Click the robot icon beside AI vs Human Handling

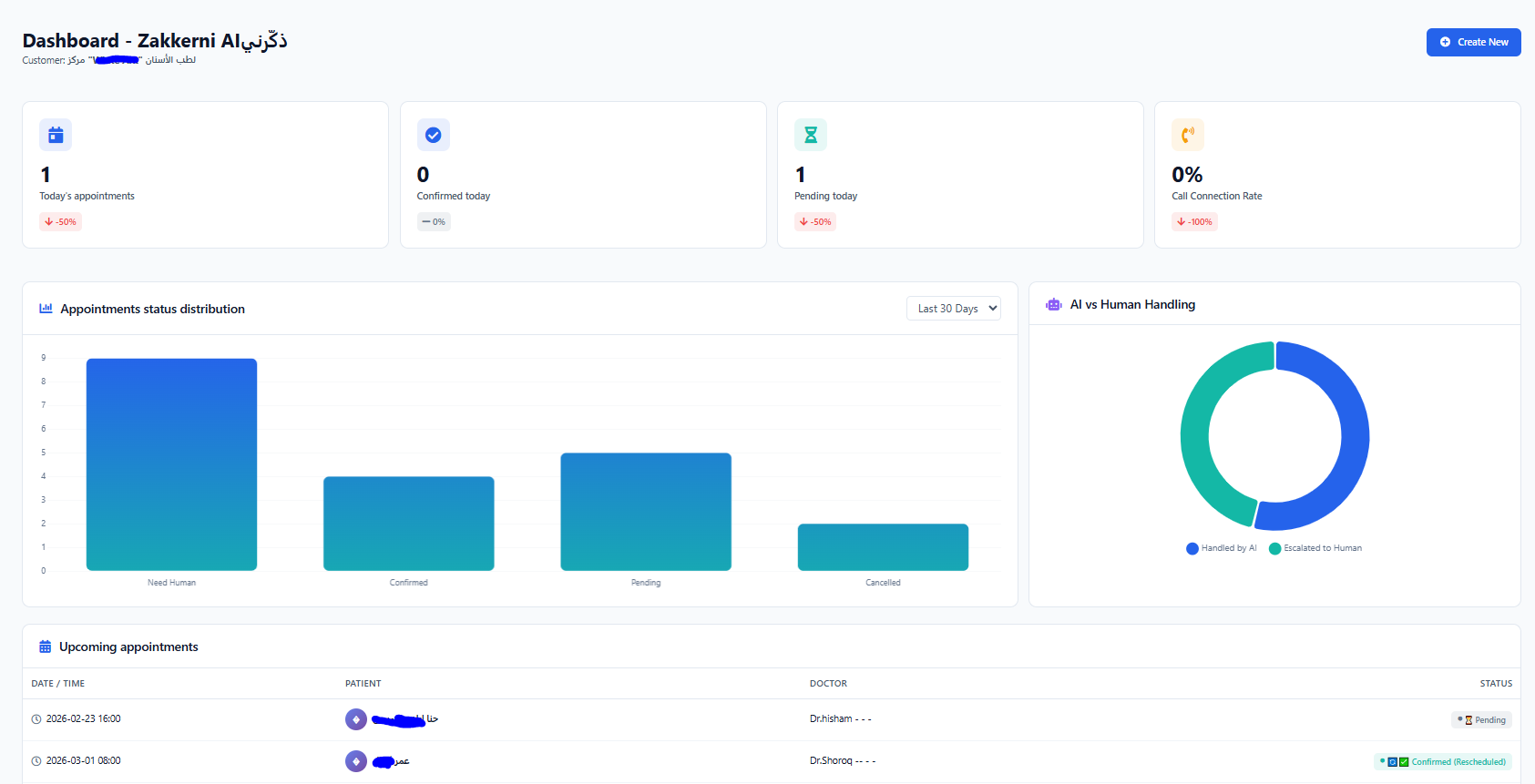tap(1054, 305)
